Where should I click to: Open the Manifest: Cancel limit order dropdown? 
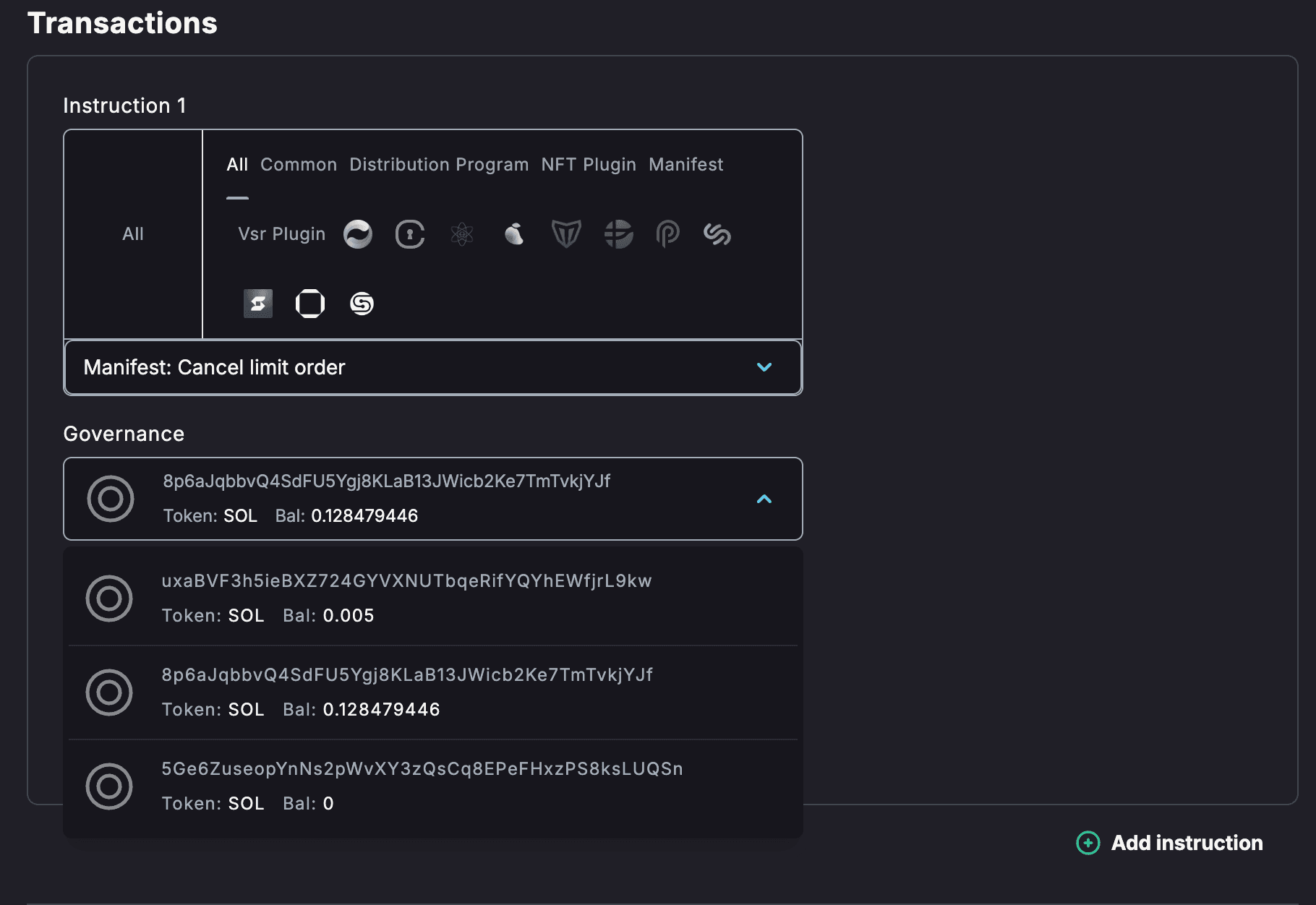click(x=432, y=367)
